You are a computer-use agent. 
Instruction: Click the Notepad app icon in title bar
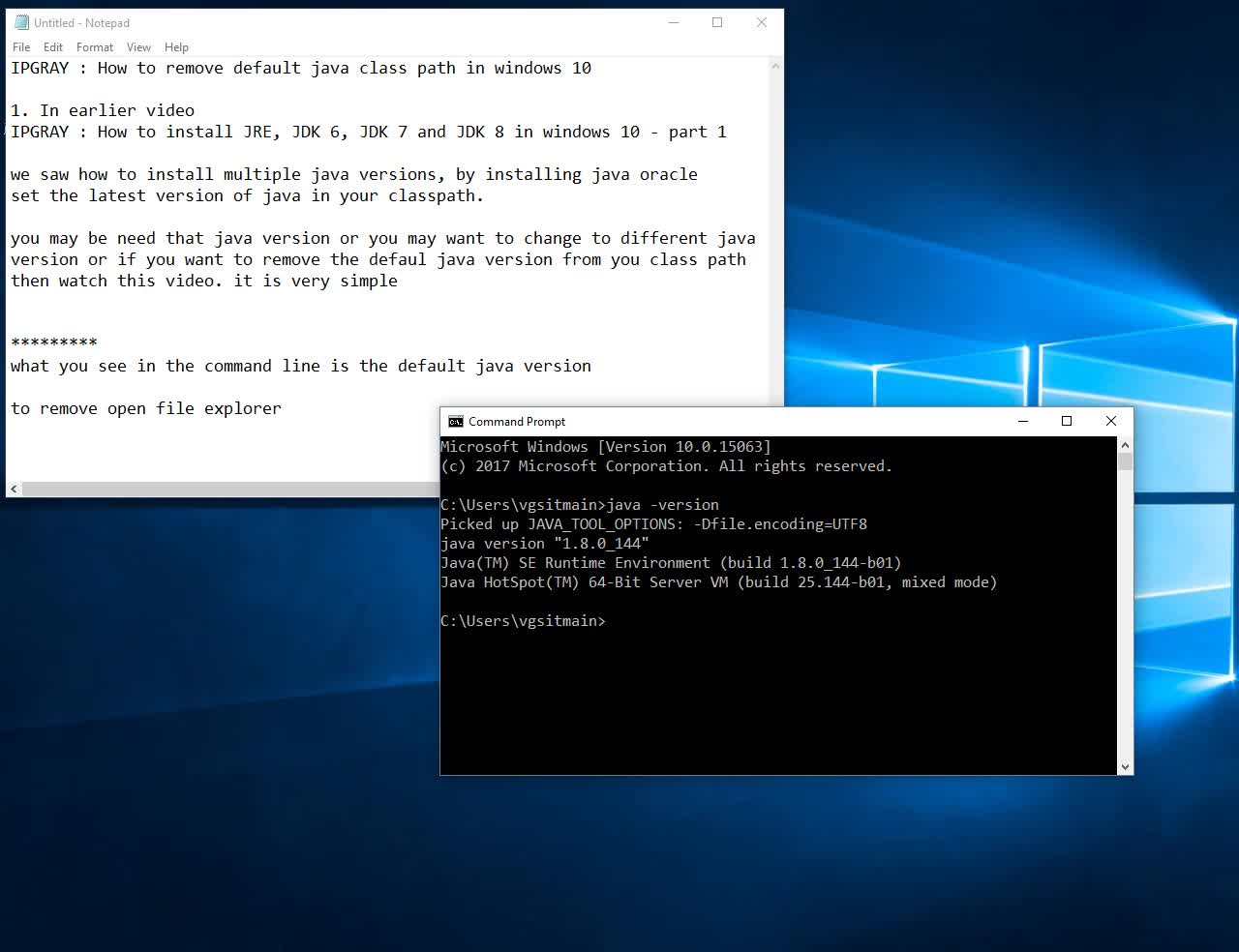pos(21,22)
